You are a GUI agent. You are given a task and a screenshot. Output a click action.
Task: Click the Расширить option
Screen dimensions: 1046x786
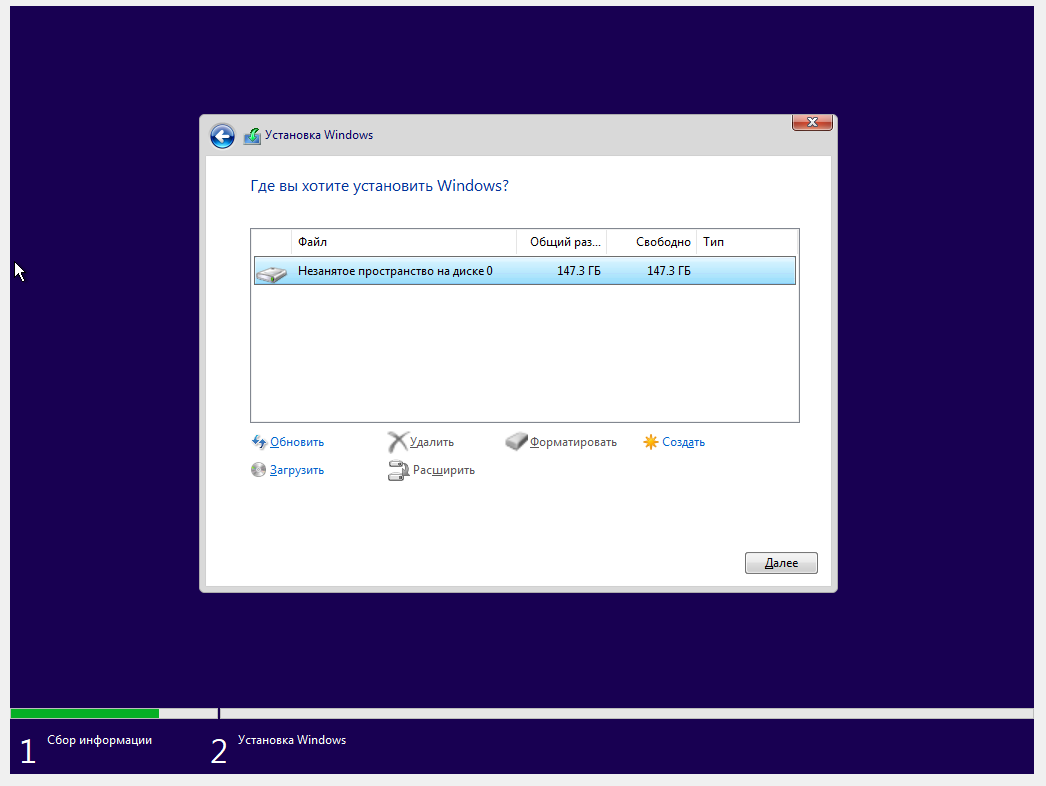[444, 470]
